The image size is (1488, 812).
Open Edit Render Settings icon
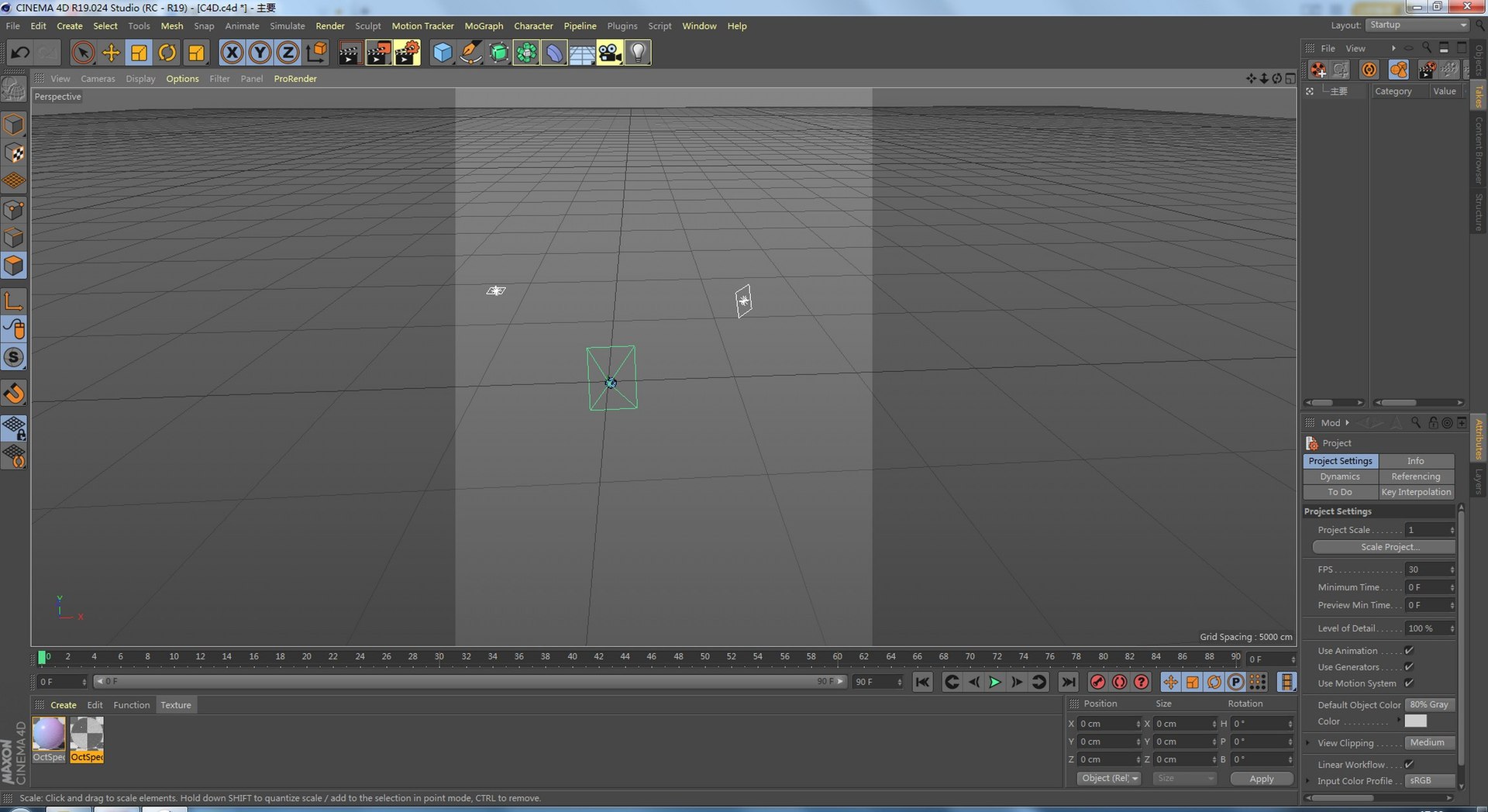pos(406,53)
